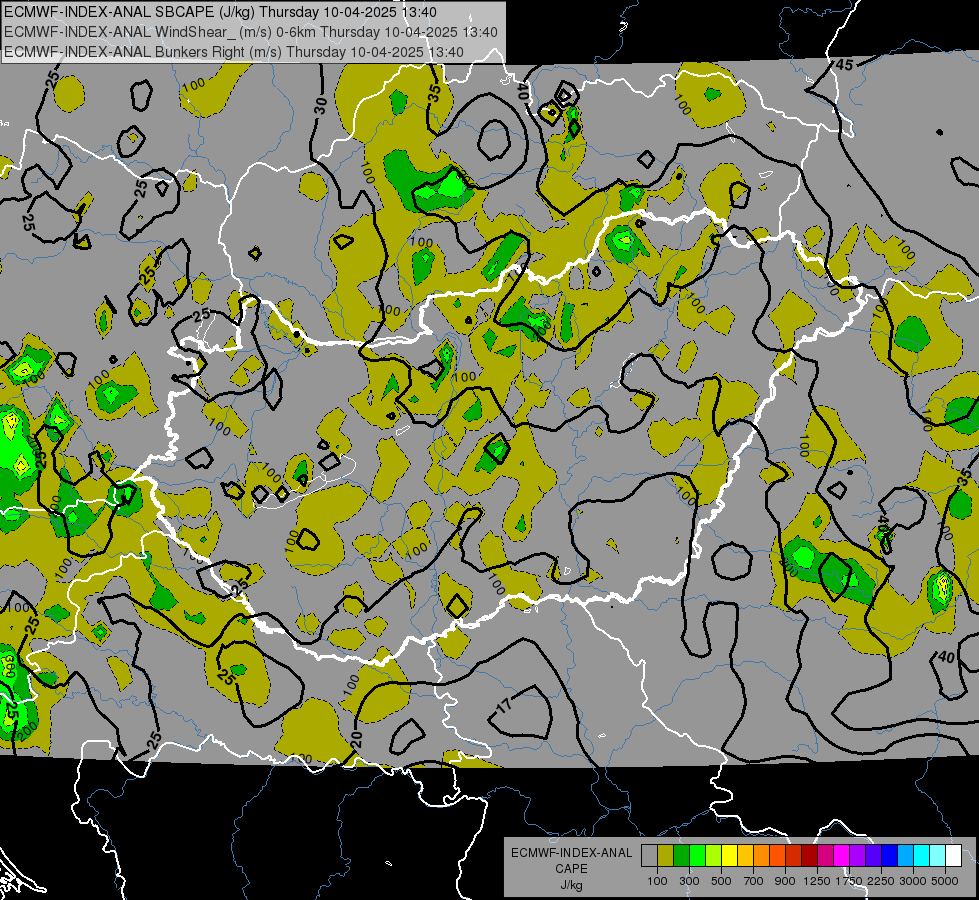Image resolution: width=979 pixels, height=900 pixels.
Task: Click the legend scale value 1750
Action: [849, 882]
